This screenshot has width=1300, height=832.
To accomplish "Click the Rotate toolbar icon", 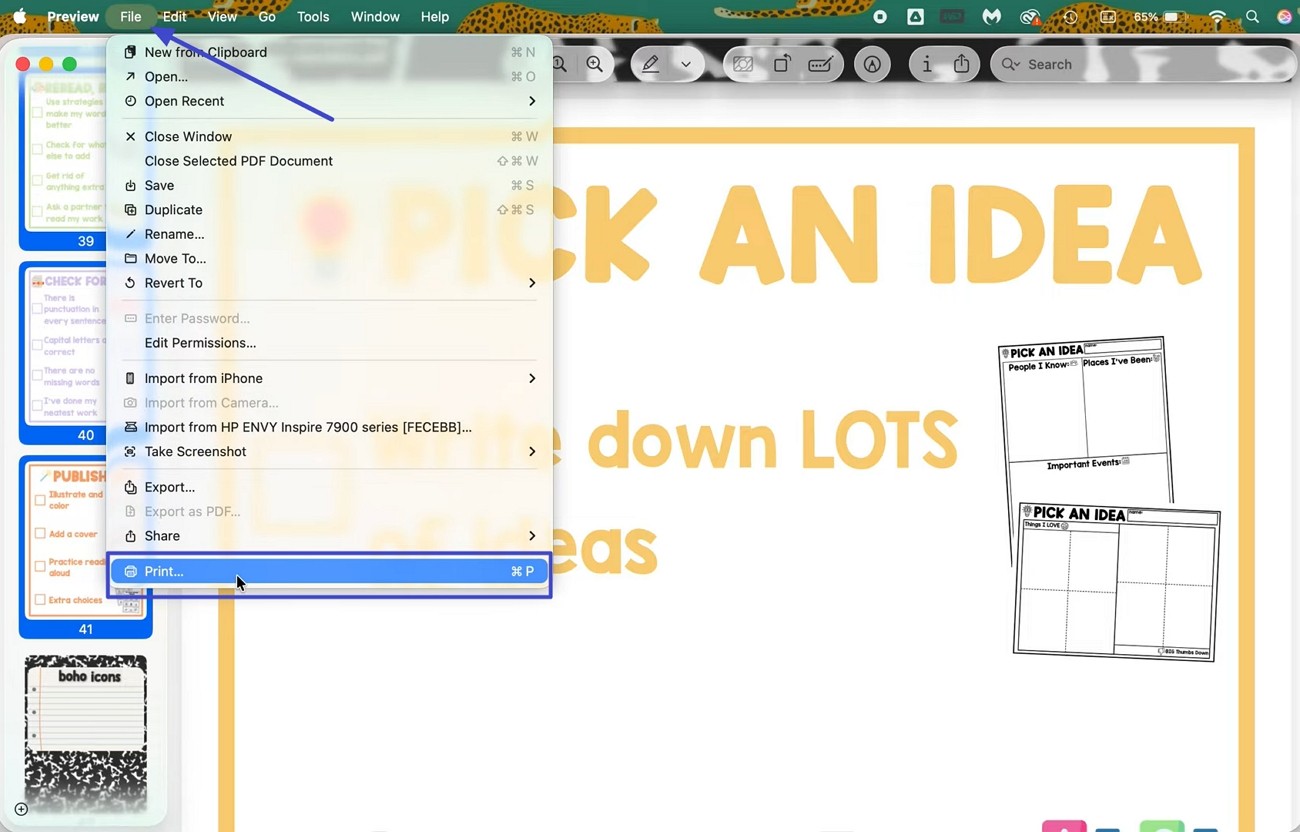I will coord(782,64).
